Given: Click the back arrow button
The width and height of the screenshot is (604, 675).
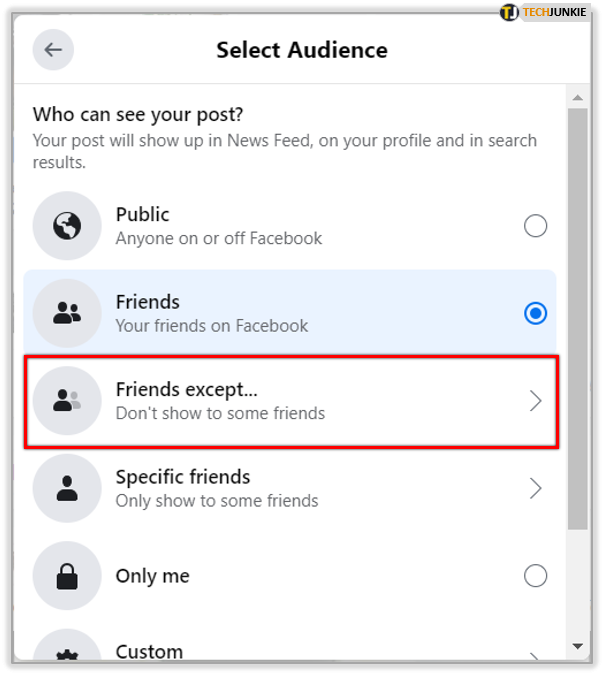Looking at the screenshot, I should pyautogui.click(x=53, y=50).
